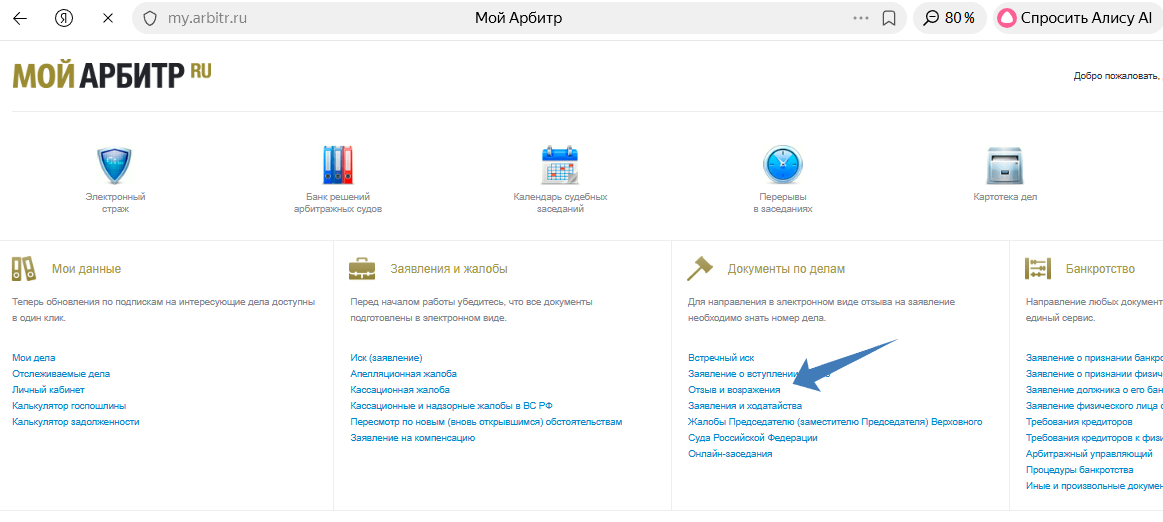Open the address bar three-dots menu
Viewport: 1163px width, 522px height.
coord(861,19)
